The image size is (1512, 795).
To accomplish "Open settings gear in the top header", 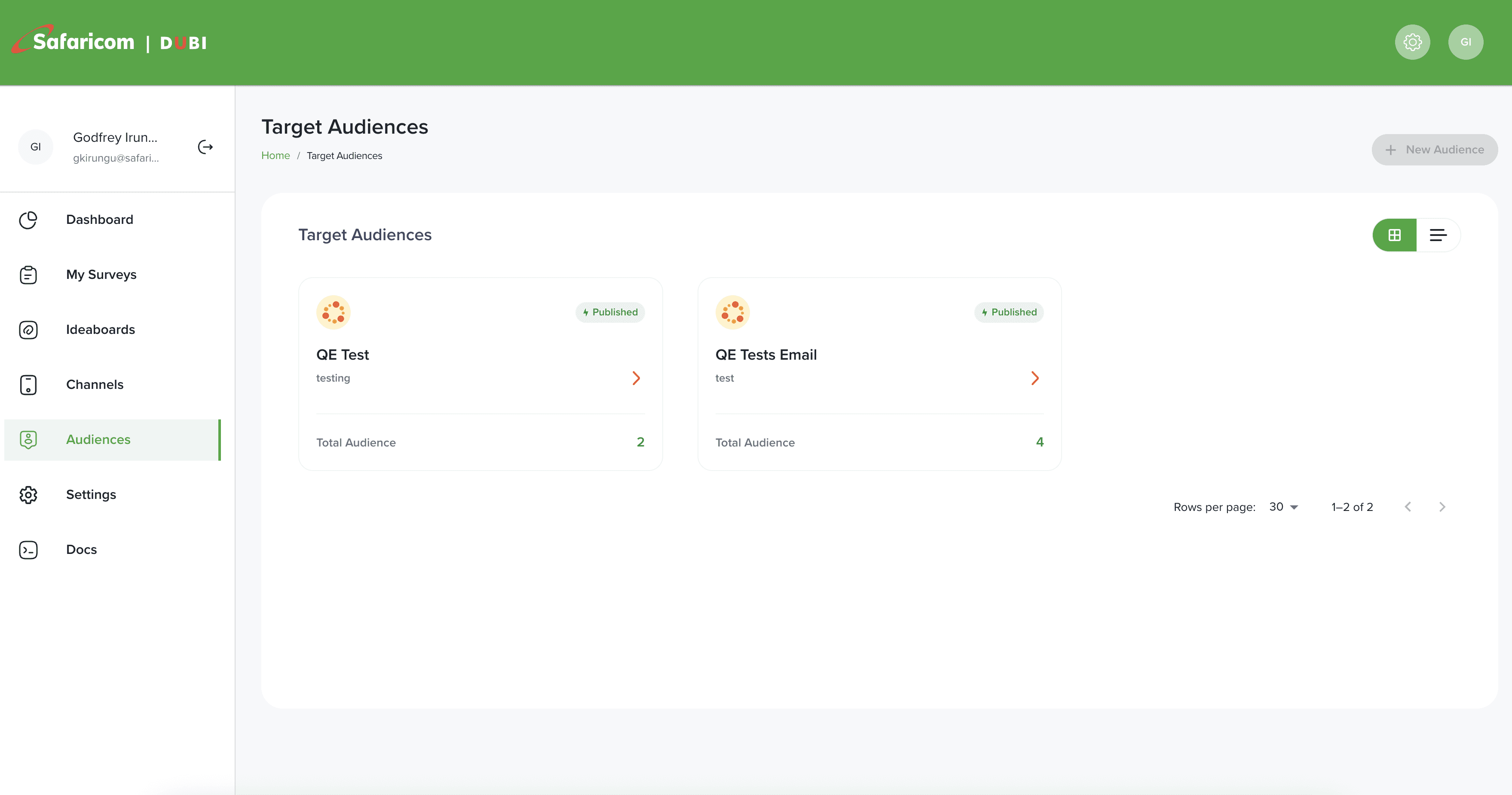I will point(1412,42).
